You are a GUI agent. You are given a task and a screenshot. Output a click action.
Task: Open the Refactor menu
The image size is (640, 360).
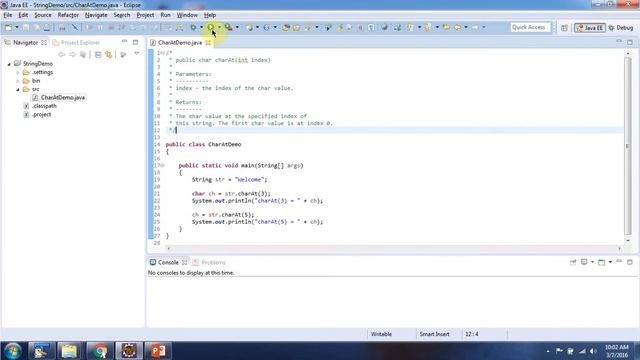[68, 15]
